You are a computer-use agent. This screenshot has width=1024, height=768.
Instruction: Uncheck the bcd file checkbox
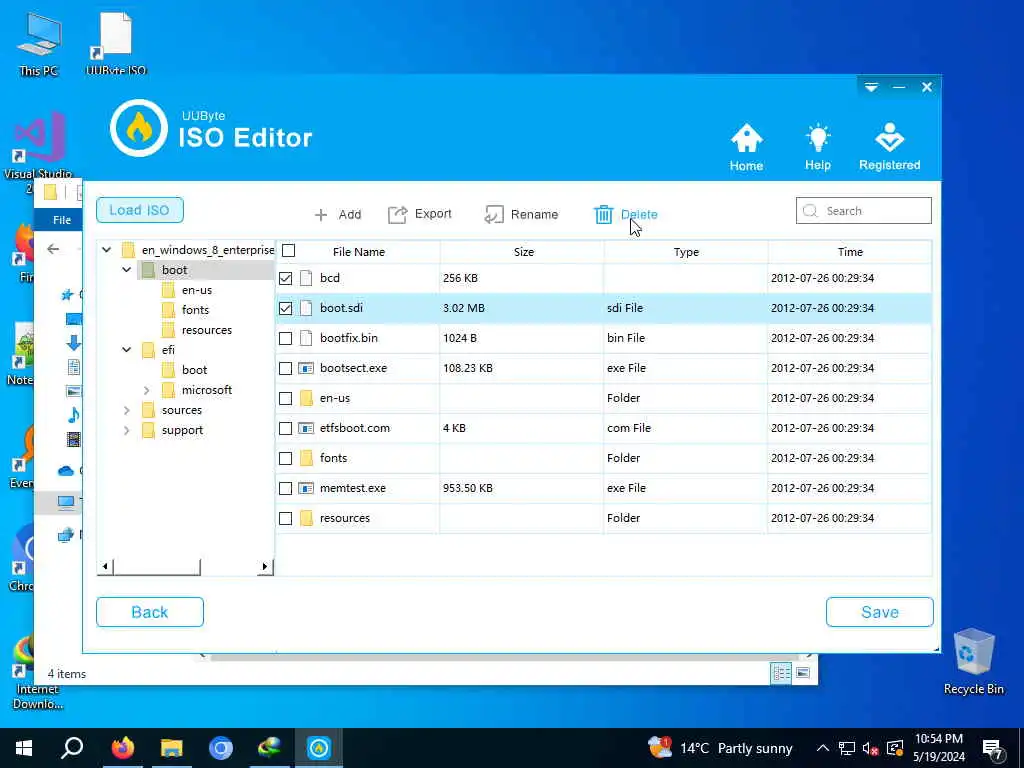[x=285, y=278]
